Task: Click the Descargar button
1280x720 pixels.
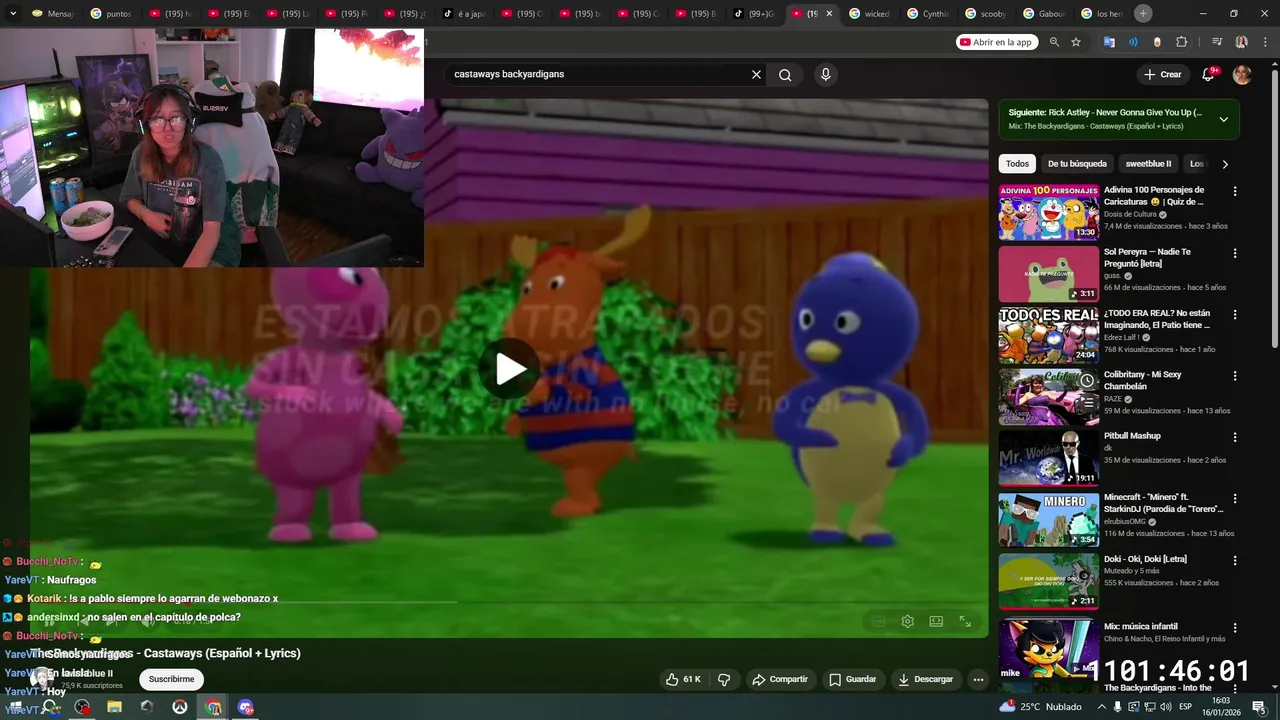Action: 925,679
